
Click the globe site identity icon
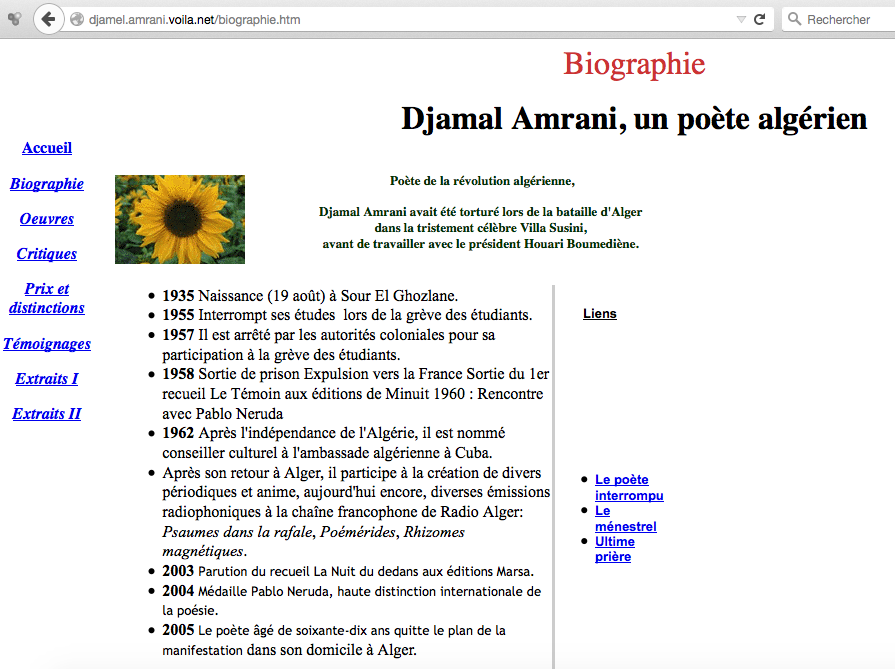click(77, 19)
